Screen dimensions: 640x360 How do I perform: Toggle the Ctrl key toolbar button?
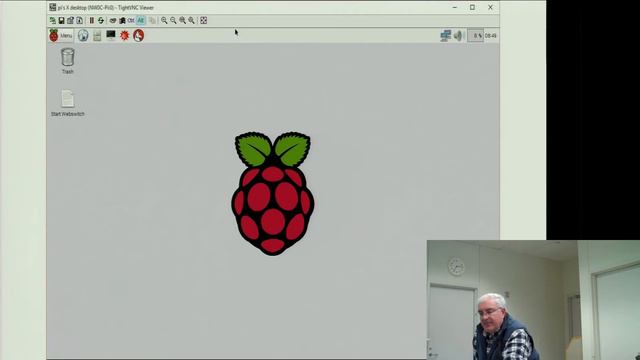(131, 20)
